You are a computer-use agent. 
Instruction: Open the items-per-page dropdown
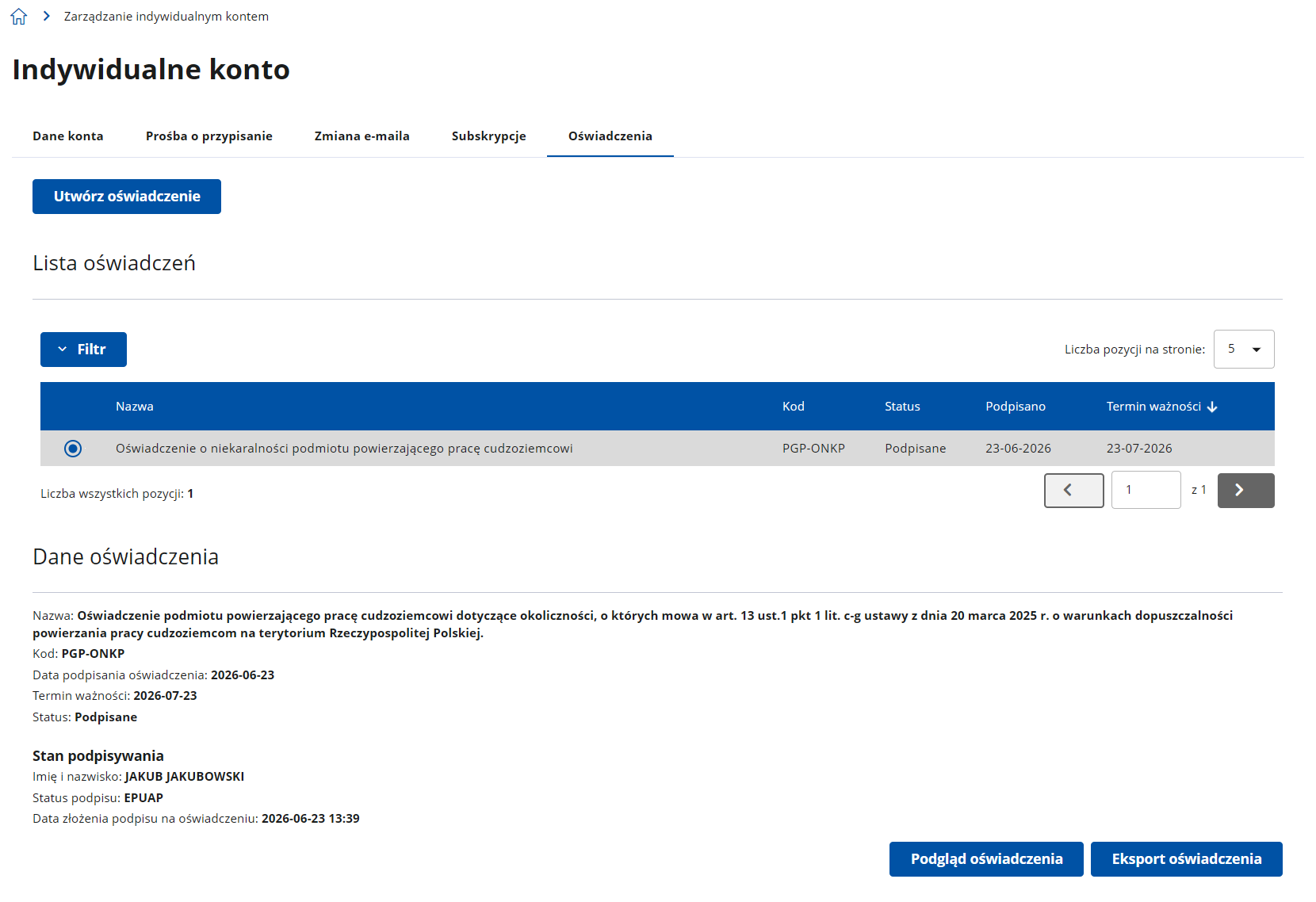1244,350
